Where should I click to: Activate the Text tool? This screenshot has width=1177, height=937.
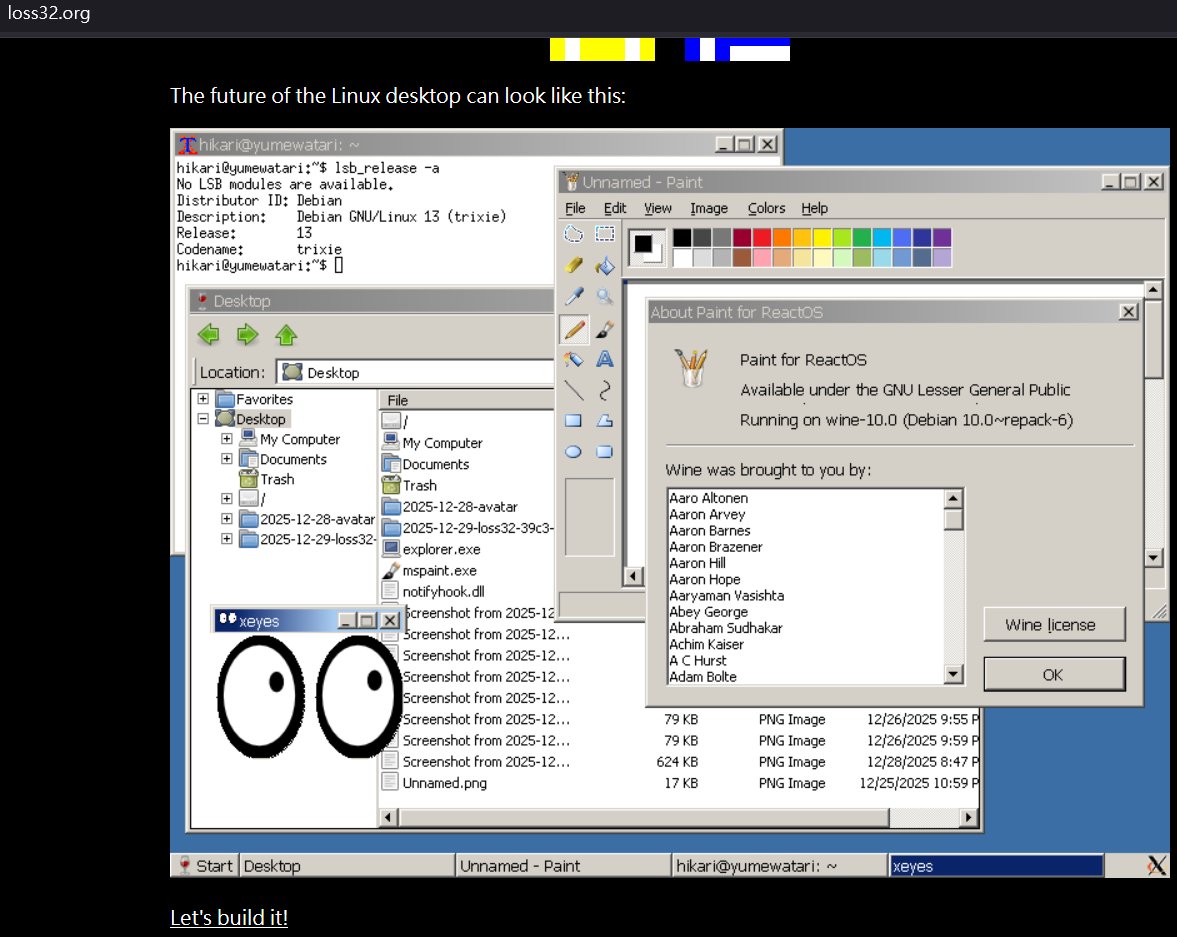pyautogui.click(x=605, y=359)
